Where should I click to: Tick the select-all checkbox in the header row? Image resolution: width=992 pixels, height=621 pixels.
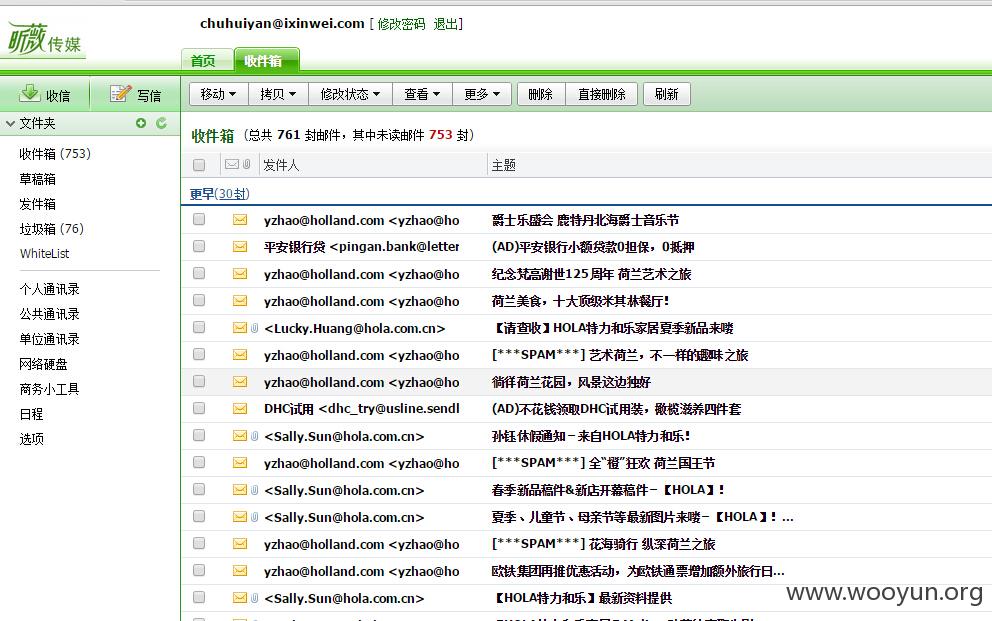(x=199, y=165)
